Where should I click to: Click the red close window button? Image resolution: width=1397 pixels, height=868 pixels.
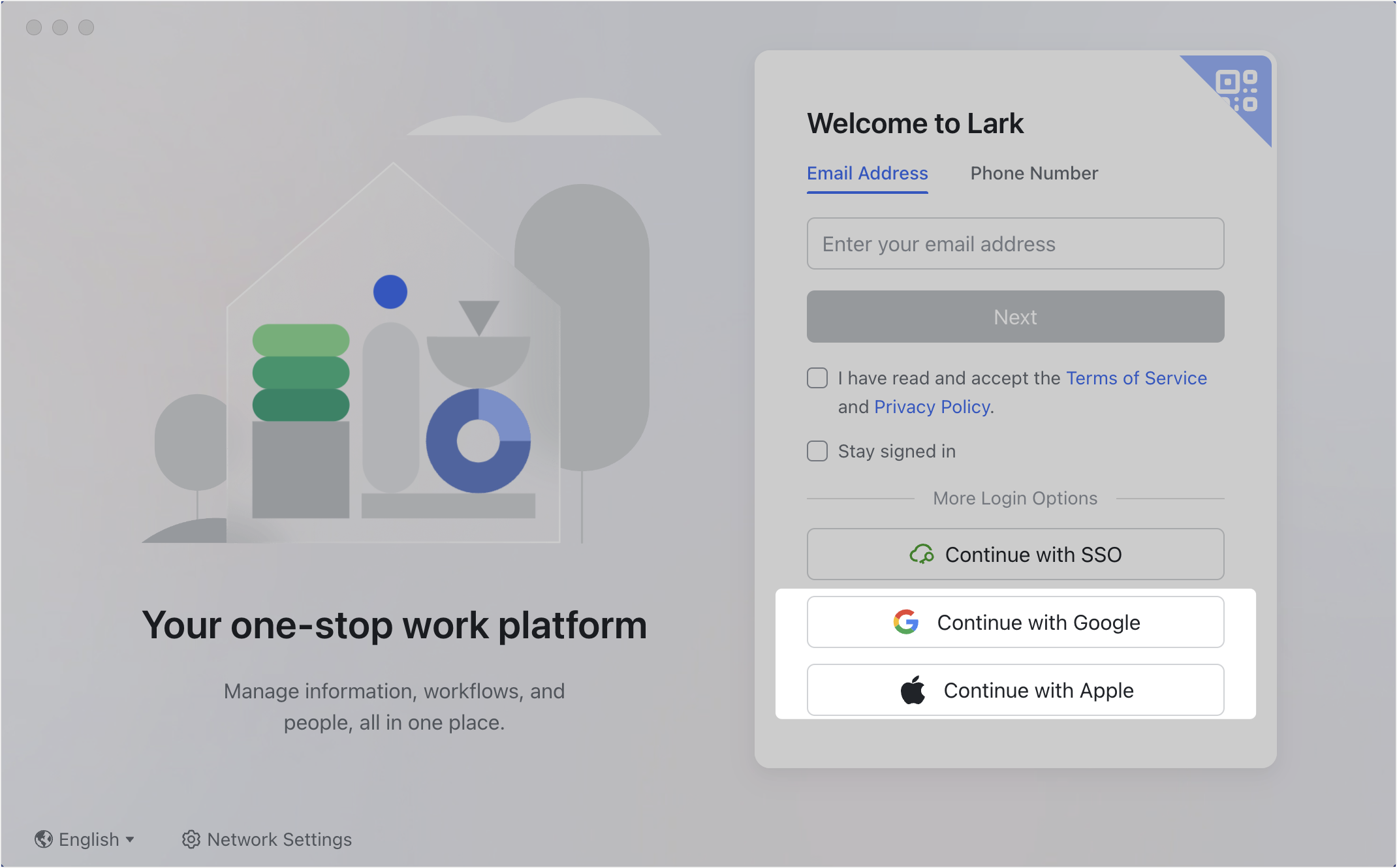(34, 27)
